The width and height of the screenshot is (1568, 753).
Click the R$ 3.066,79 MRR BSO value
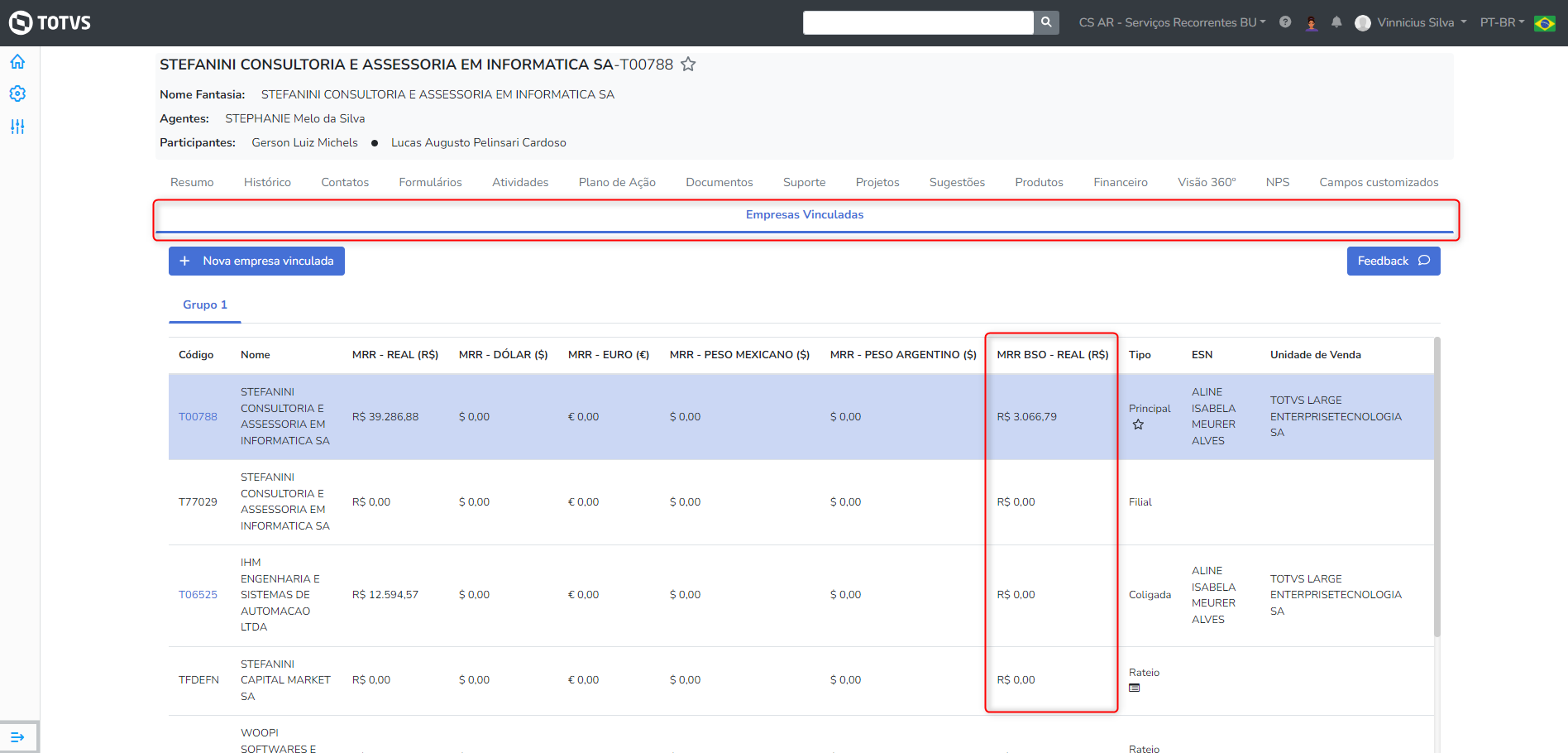click(1027, 416)
